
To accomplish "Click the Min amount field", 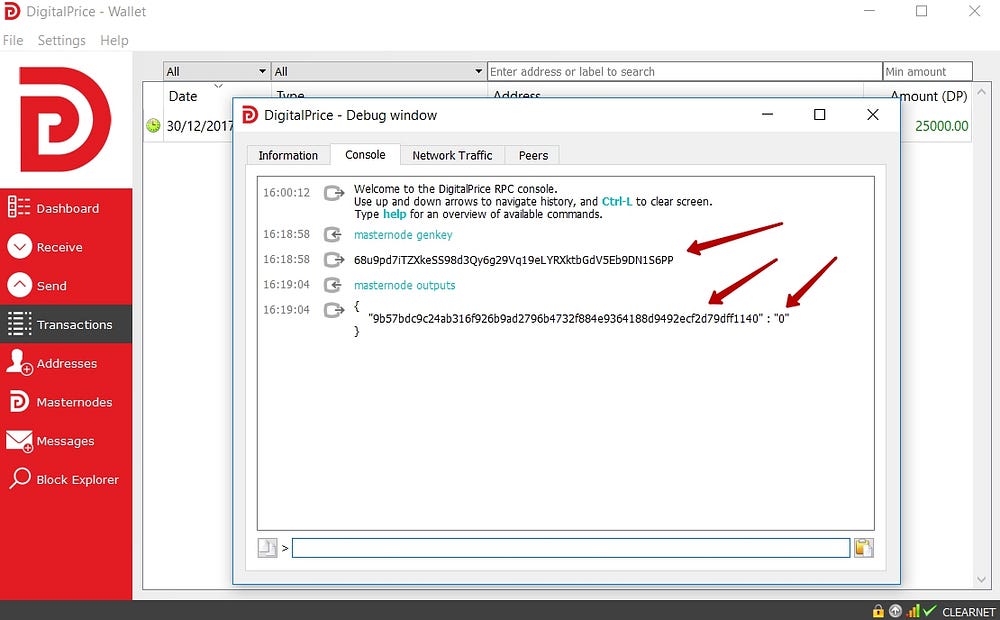I will (x=927, y=71).
